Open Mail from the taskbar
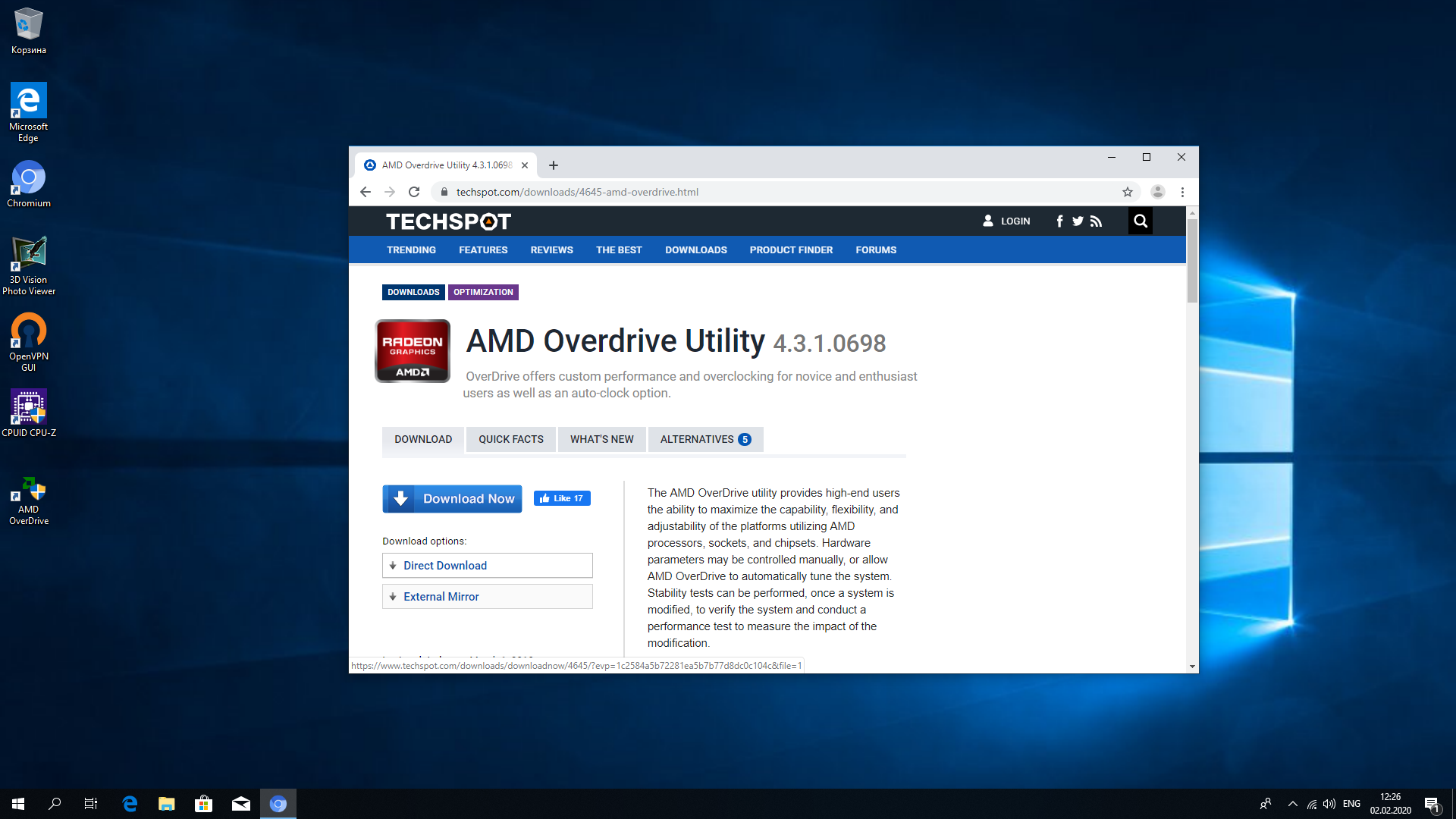 click(241, 804)
